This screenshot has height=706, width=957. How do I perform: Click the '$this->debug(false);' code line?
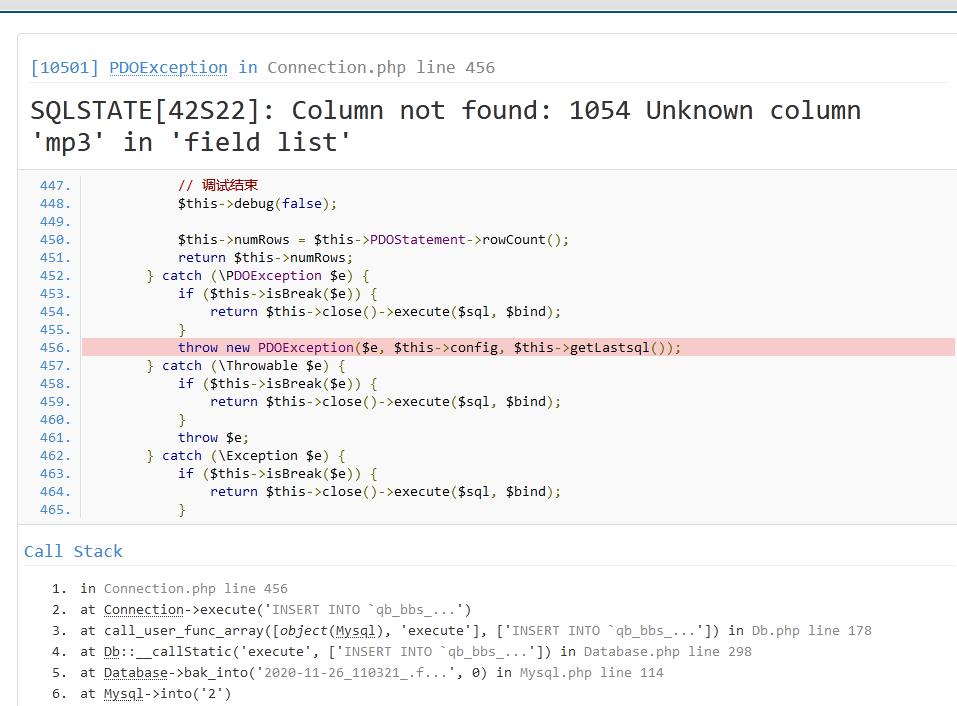[257, 203]
